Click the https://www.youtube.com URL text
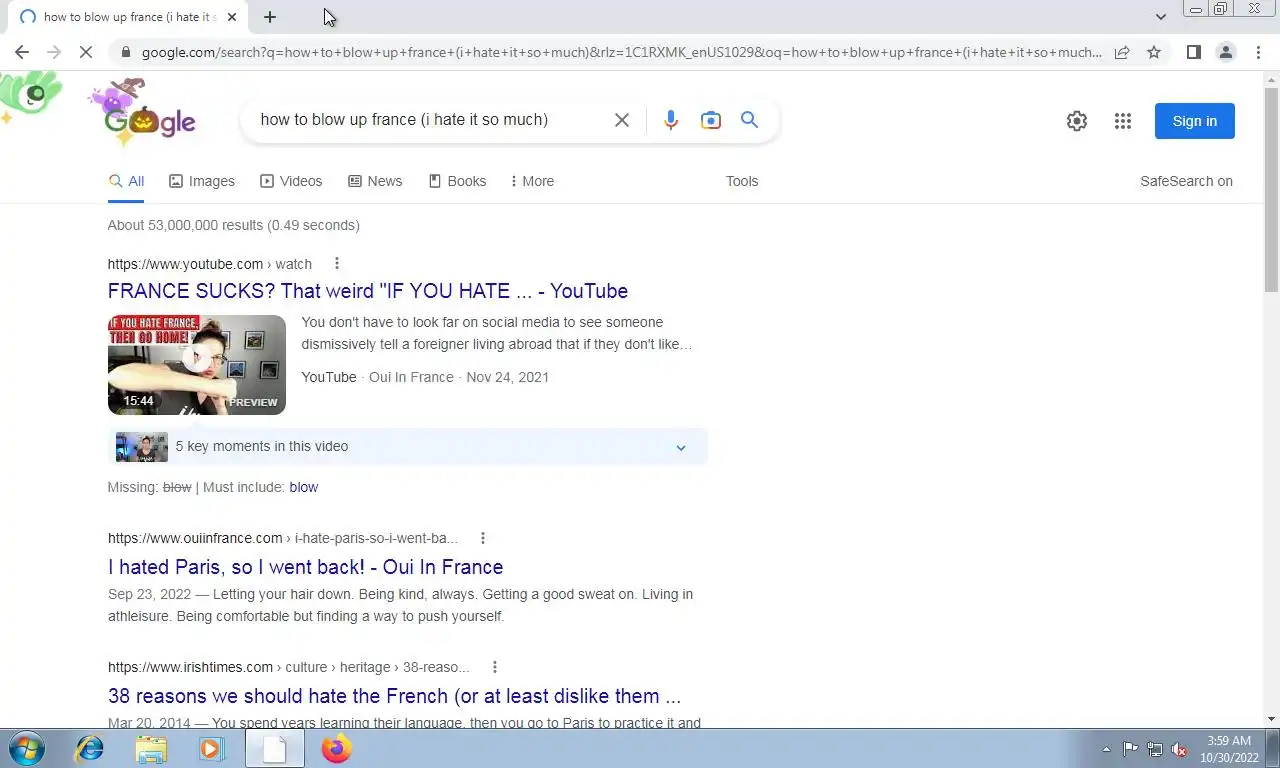Image resolution: width=1280 pixels, height=768 pixels. tap(185, 264)
